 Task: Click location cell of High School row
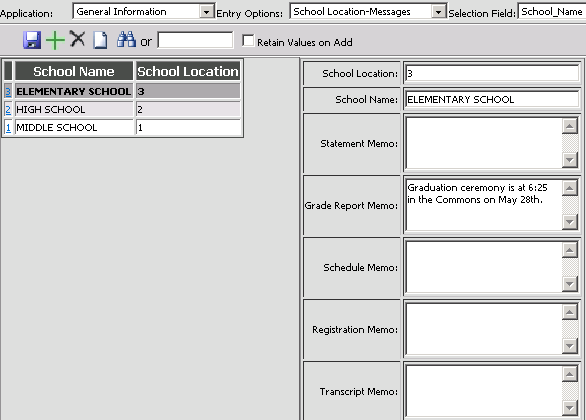pos(188,109)
